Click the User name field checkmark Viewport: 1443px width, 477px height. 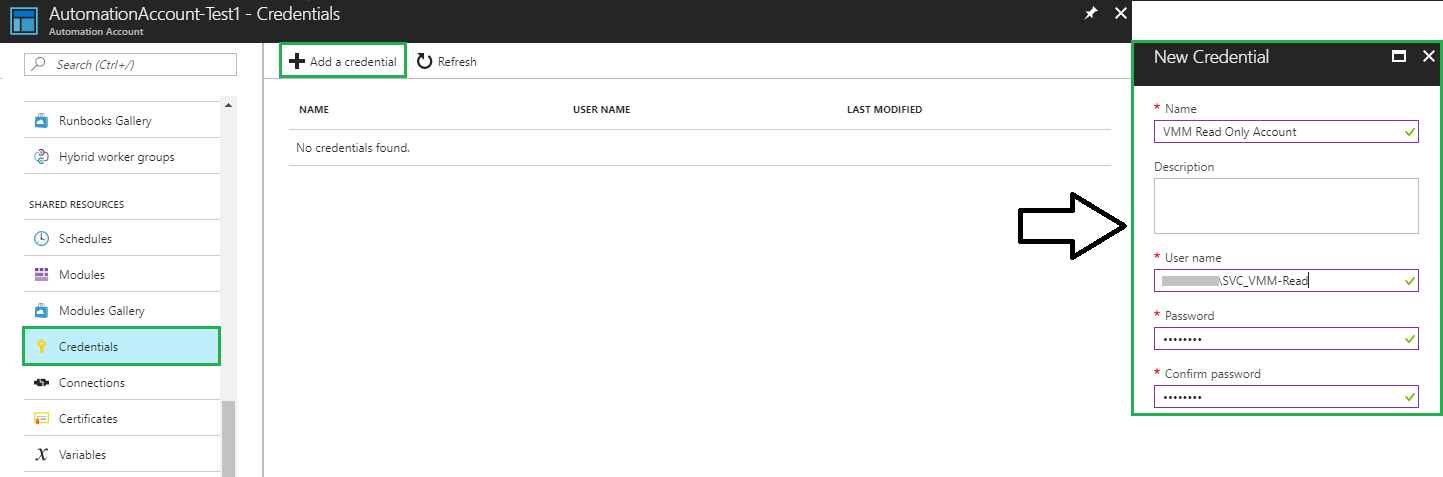[1409, 280]
